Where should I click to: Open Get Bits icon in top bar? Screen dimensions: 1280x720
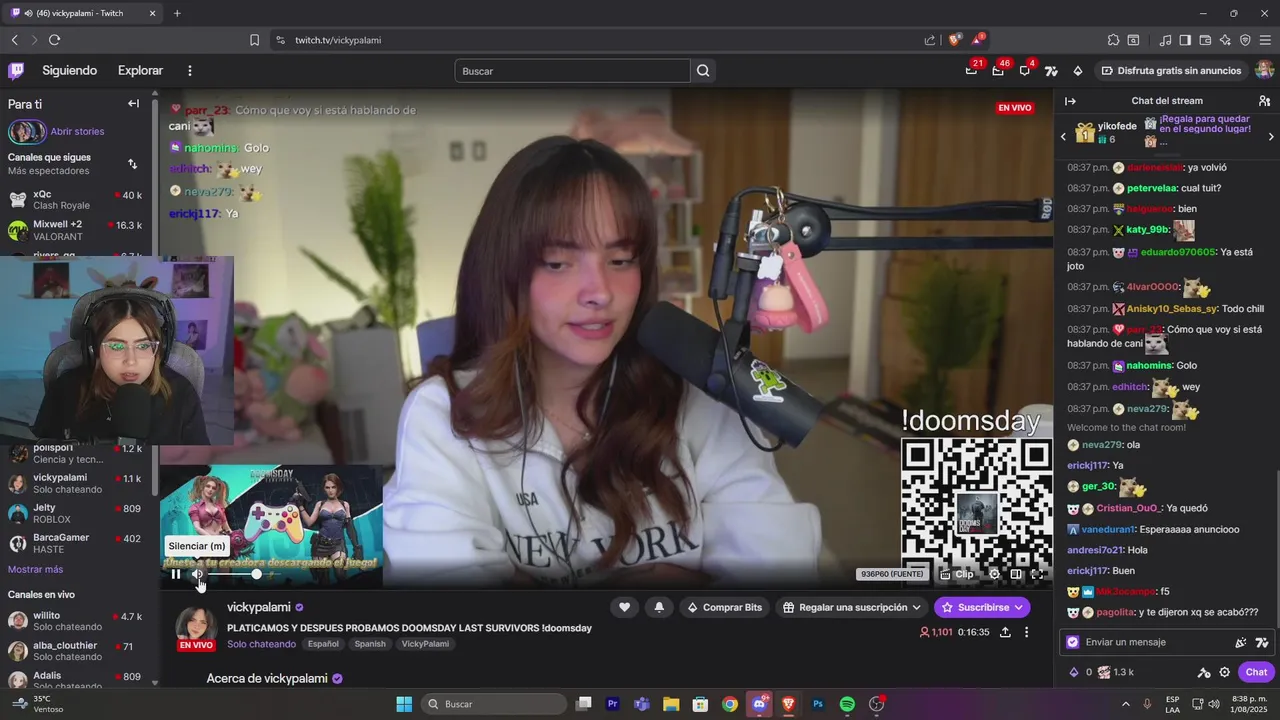point(1077,70)
